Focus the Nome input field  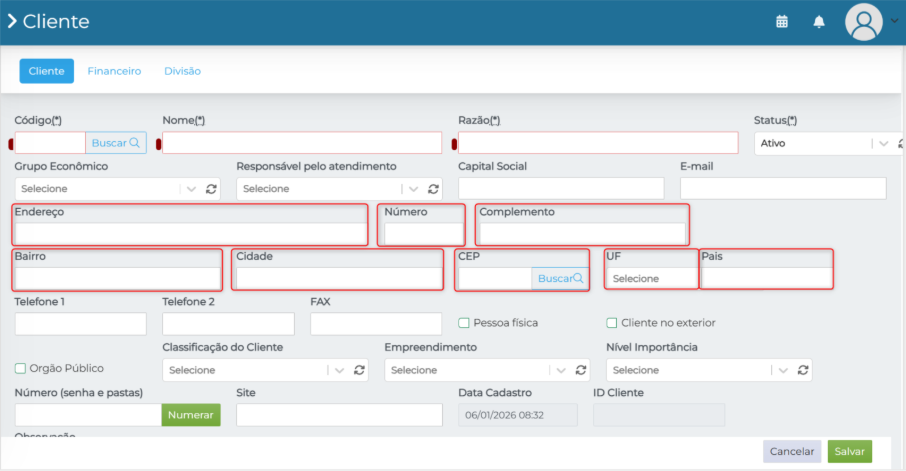pos(302,143)
